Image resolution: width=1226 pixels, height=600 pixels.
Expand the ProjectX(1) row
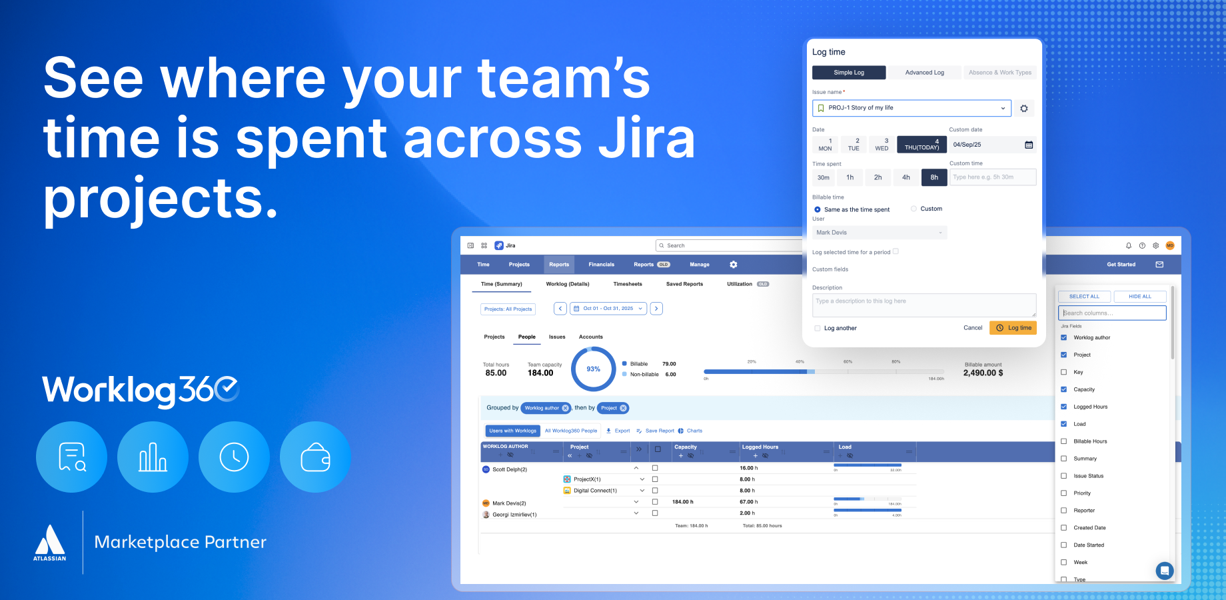[642, 479]
